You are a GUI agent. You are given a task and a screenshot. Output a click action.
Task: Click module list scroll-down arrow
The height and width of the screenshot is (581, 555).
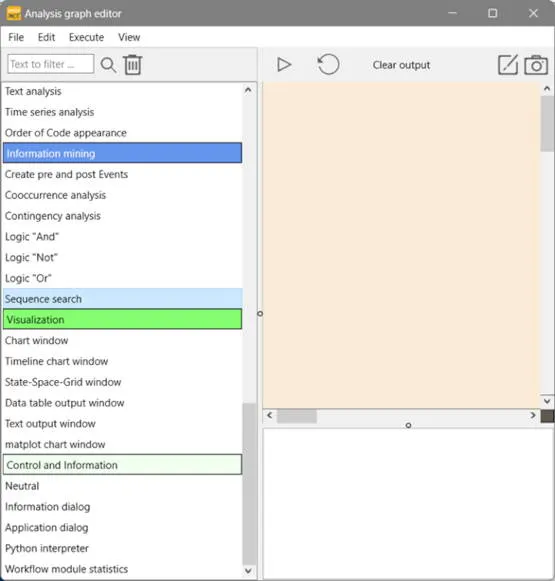tap(249, 571)
